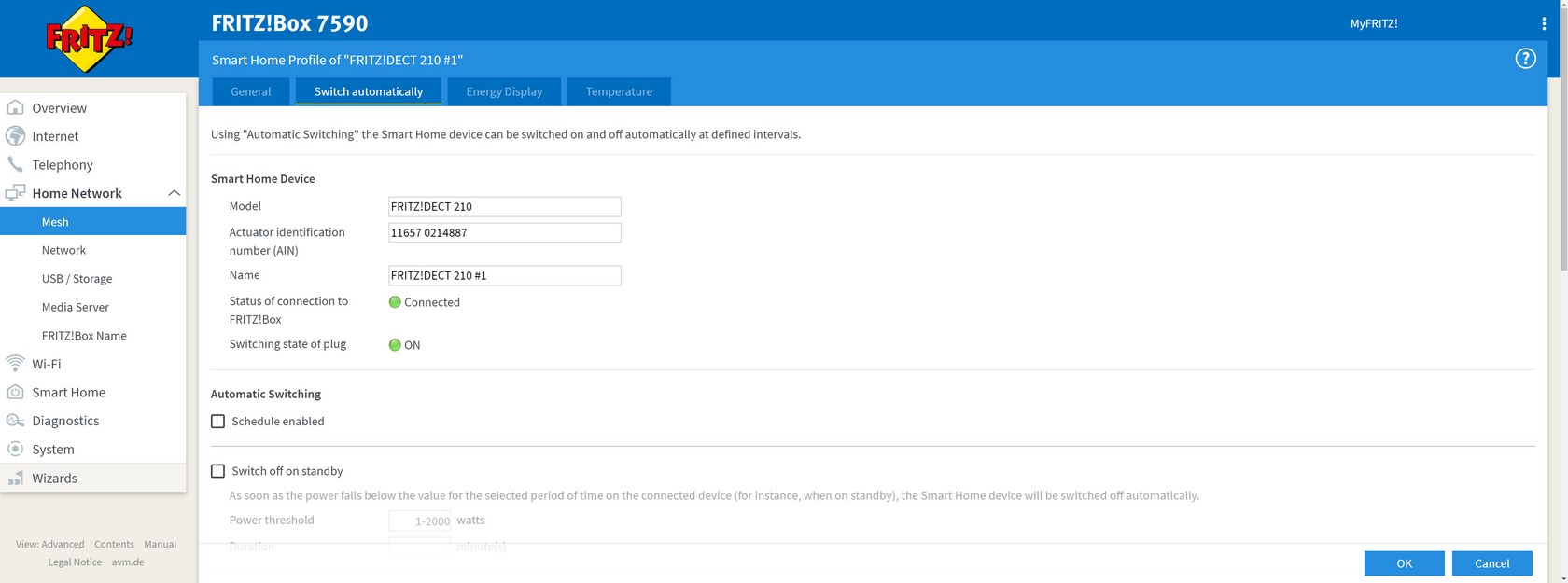This screenshot has width=1568, height=583.
Task: Click the green Connected status indicator
Action: 395,302
